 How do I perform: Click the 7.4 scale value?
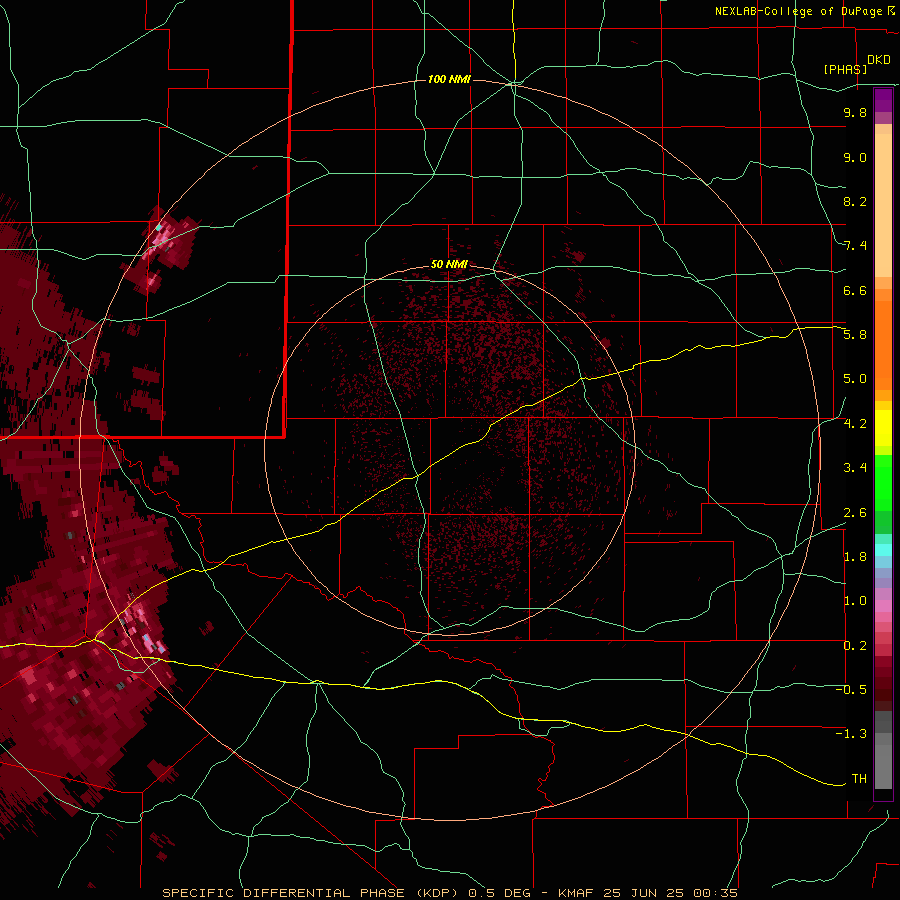pos(855,246)
